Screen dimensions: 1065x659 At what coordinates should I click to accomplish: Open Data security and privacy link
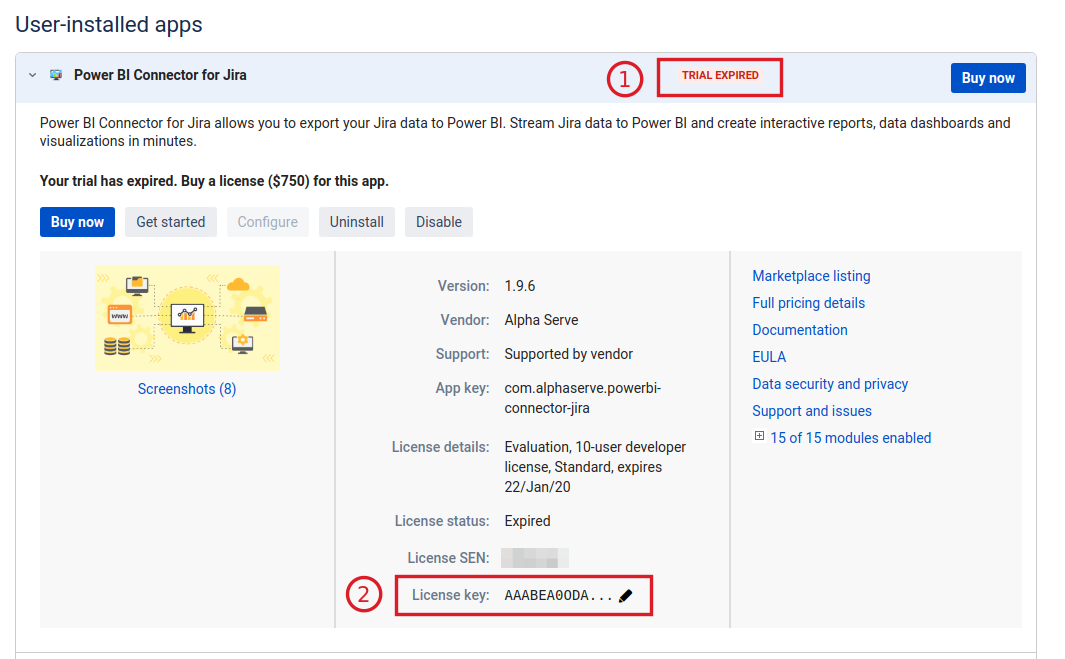pyautogui.click(x=830, y=384)
